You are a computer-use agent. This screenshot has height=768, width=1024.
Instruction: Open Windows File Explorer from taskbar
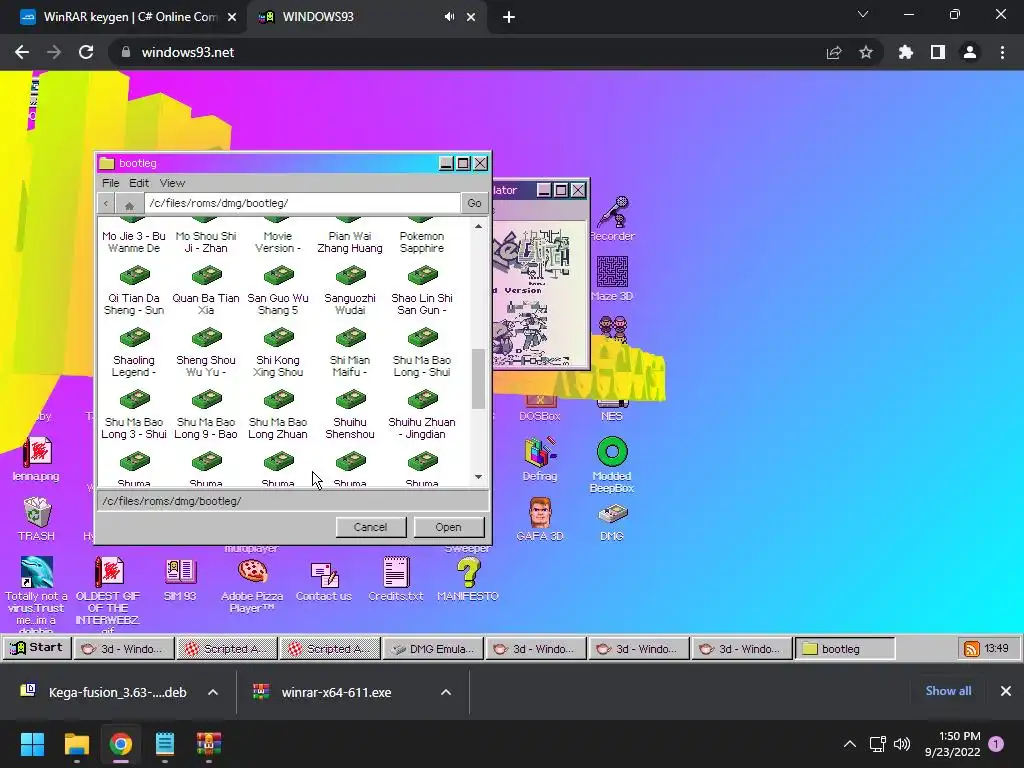point(77,744)
